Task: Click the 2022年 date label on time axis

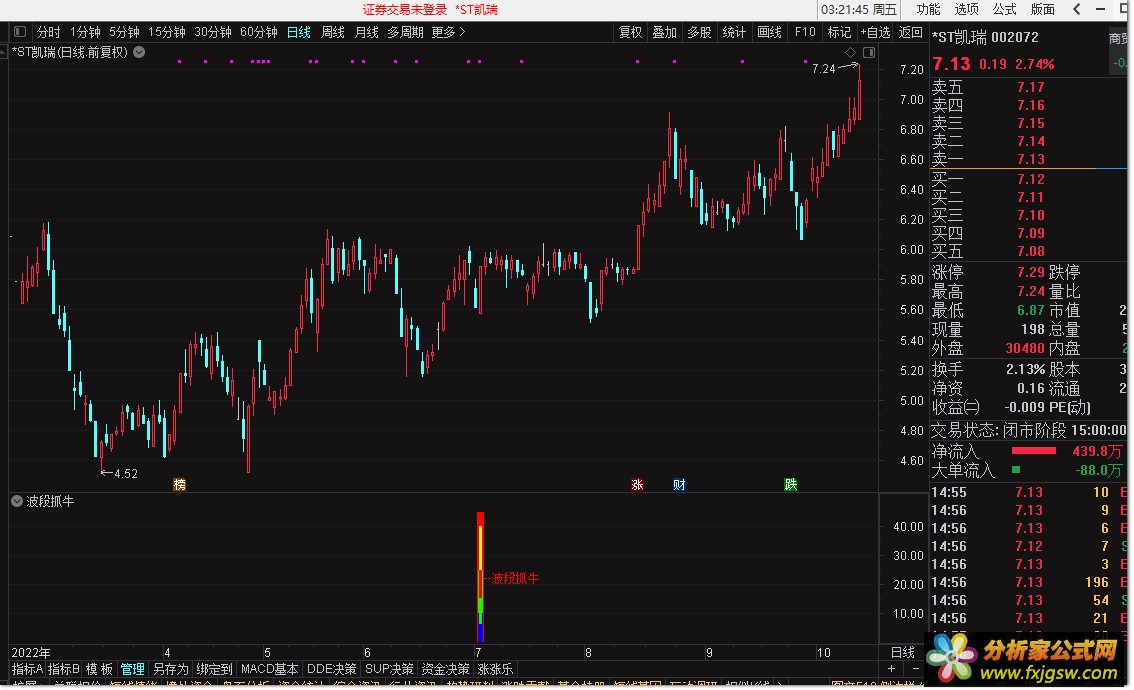Action: [31, 652]
